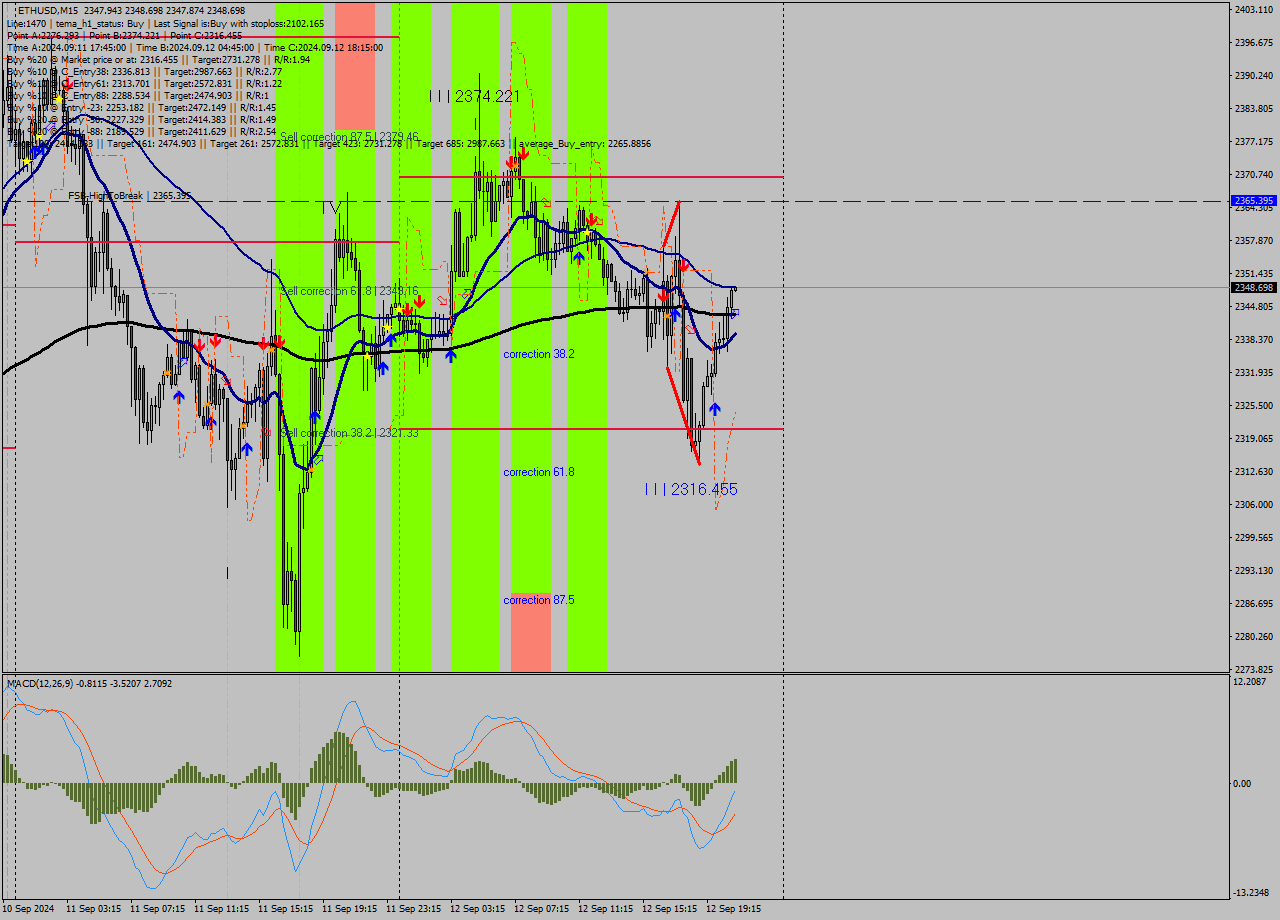This screenshot has height=920, width=1280.
Task: Click the 'I I I 2374.221' high label
Action: 474,96
